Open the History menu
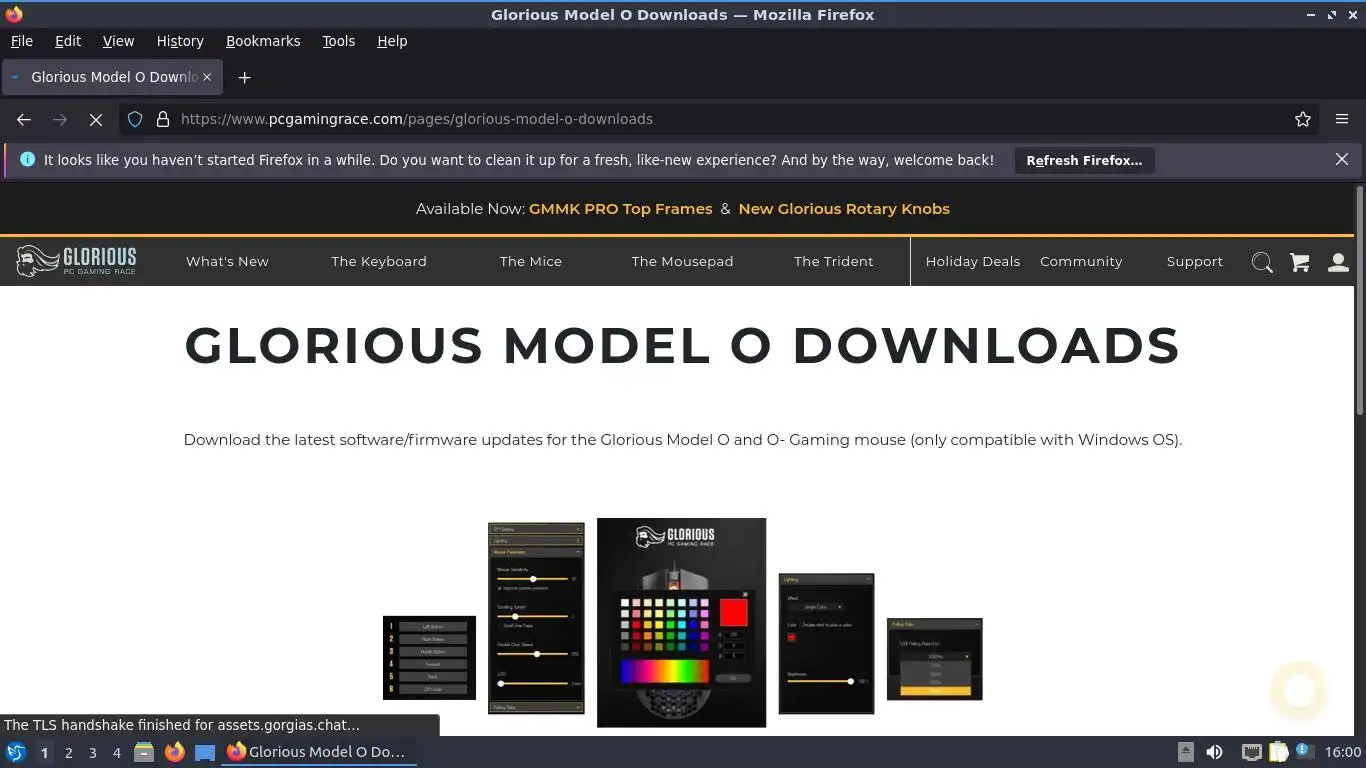The height and width of the screenshot is (768, 1366). click(180, 41)
